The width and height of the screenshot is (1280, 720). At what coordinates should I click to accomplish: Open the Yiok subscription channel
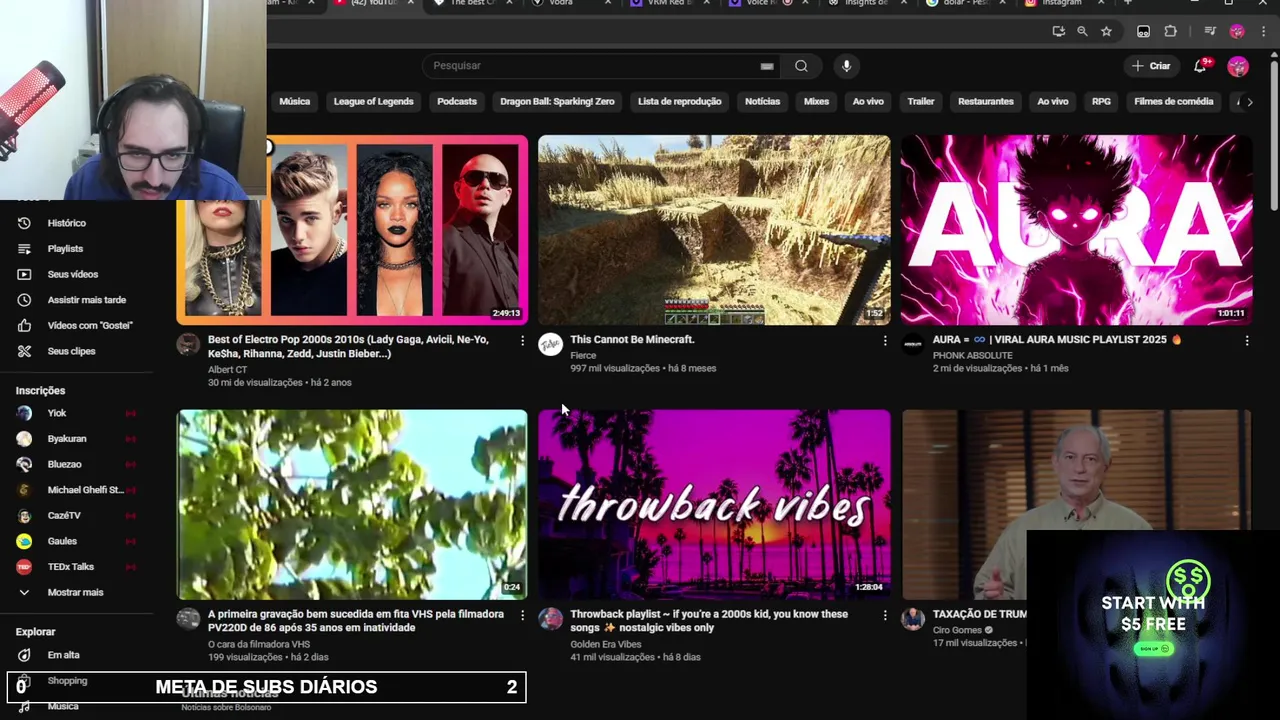(56, 413)
